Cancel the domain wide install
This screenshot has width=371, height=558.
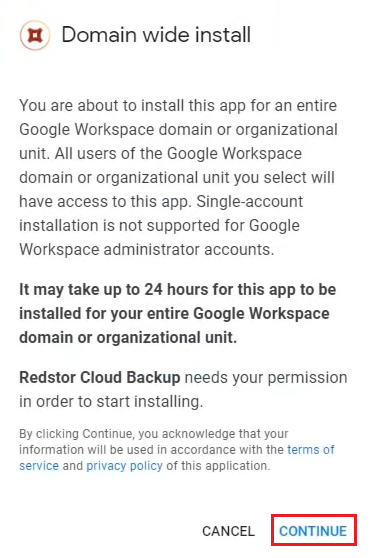click(x=228, y=531)
